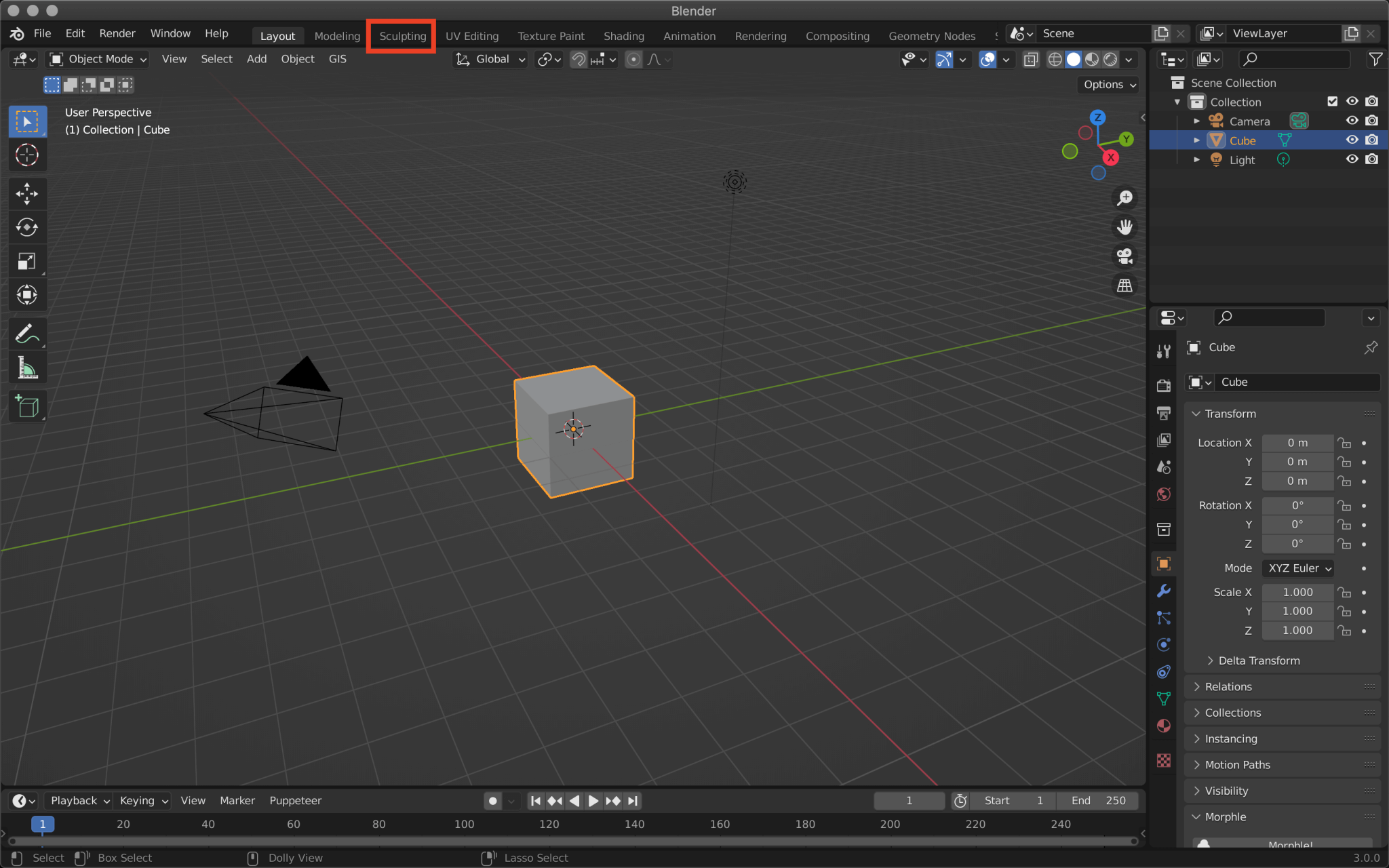This screenshot has width=1389, height=868.
Task: Activate the Rotate tool
Action: coord(28,227)
